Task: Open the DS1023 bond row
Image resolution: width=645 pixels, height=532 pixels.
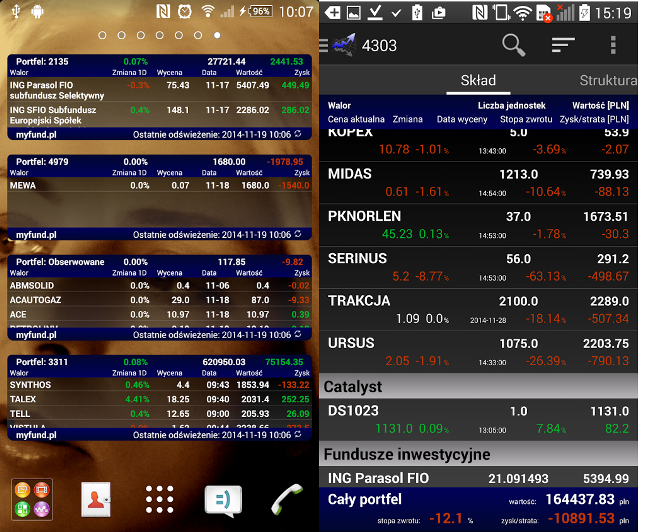Action: pyautogui.click(x=478, y=420)
